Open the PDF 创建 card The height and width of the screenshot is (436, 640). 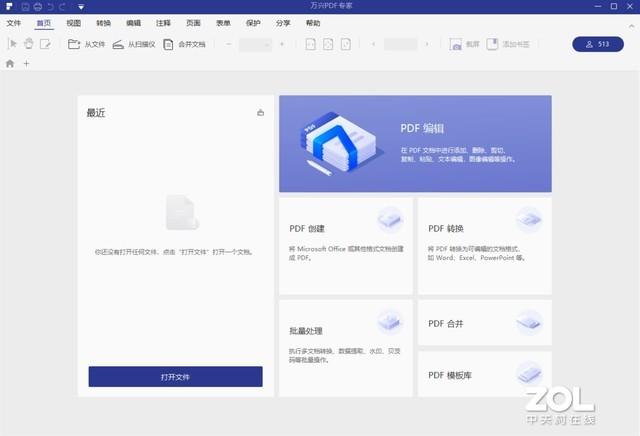[x=346, y=246]
